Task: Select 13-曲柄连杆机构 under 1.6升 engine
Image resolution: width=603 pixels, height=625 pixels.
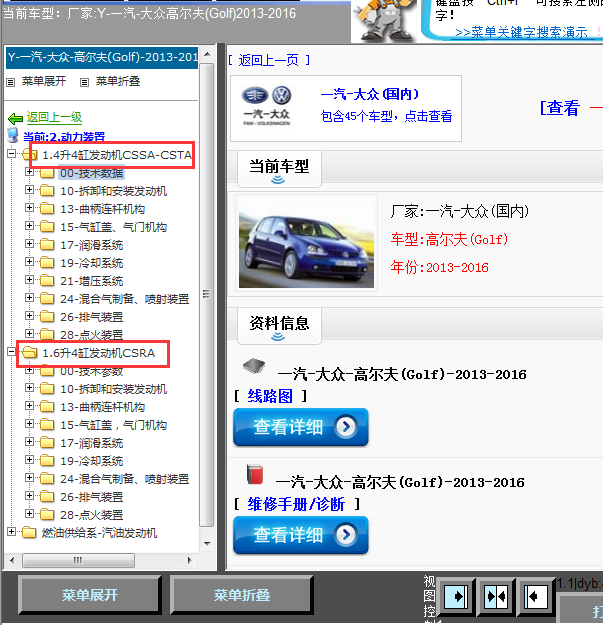Action: click(102, 407)
